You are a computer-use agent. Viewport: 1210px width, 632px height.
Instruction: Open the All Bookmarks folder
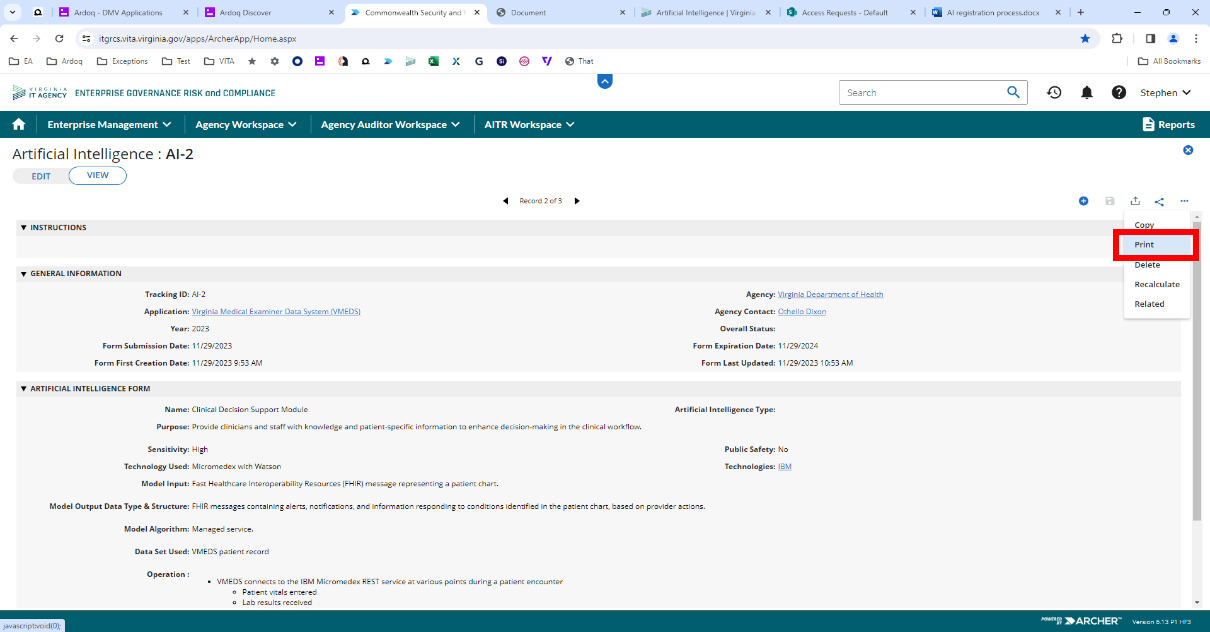(x=1170, y=61)
